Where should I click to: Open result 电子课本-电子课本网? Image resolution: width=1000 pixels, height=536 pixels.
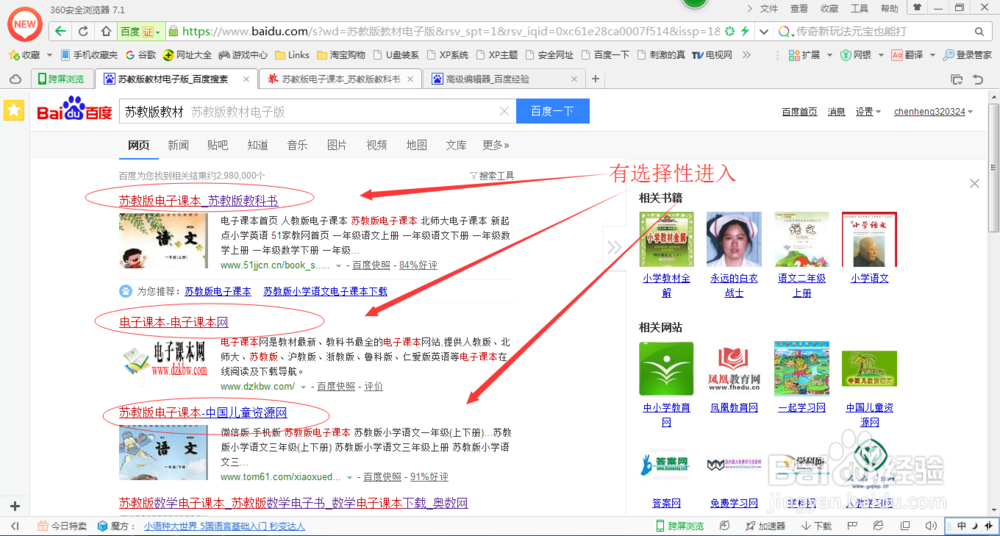tap(173, 322)
